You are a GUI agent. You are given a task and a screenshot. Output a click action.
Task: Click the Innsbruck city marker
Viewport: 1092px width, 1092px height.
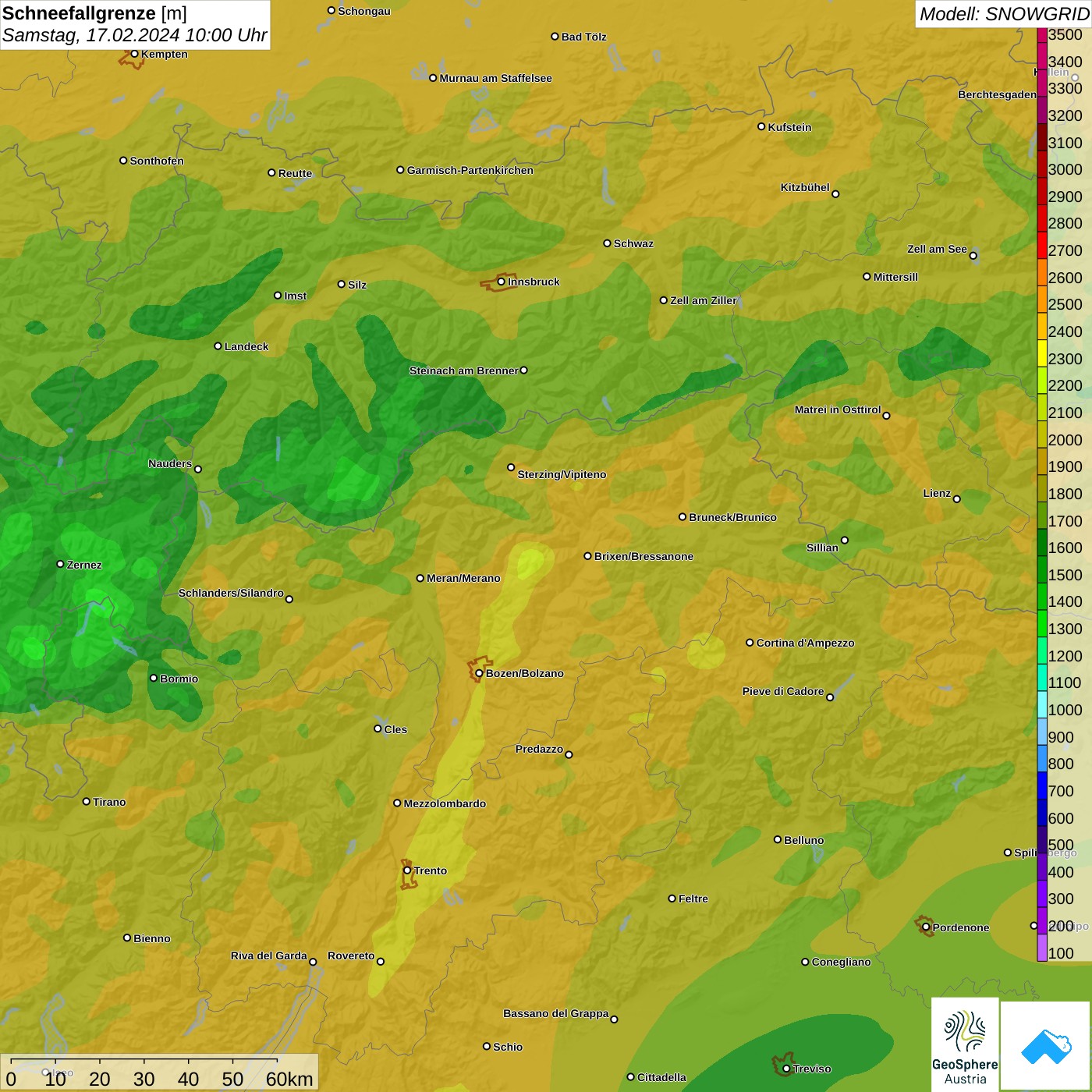502,282
